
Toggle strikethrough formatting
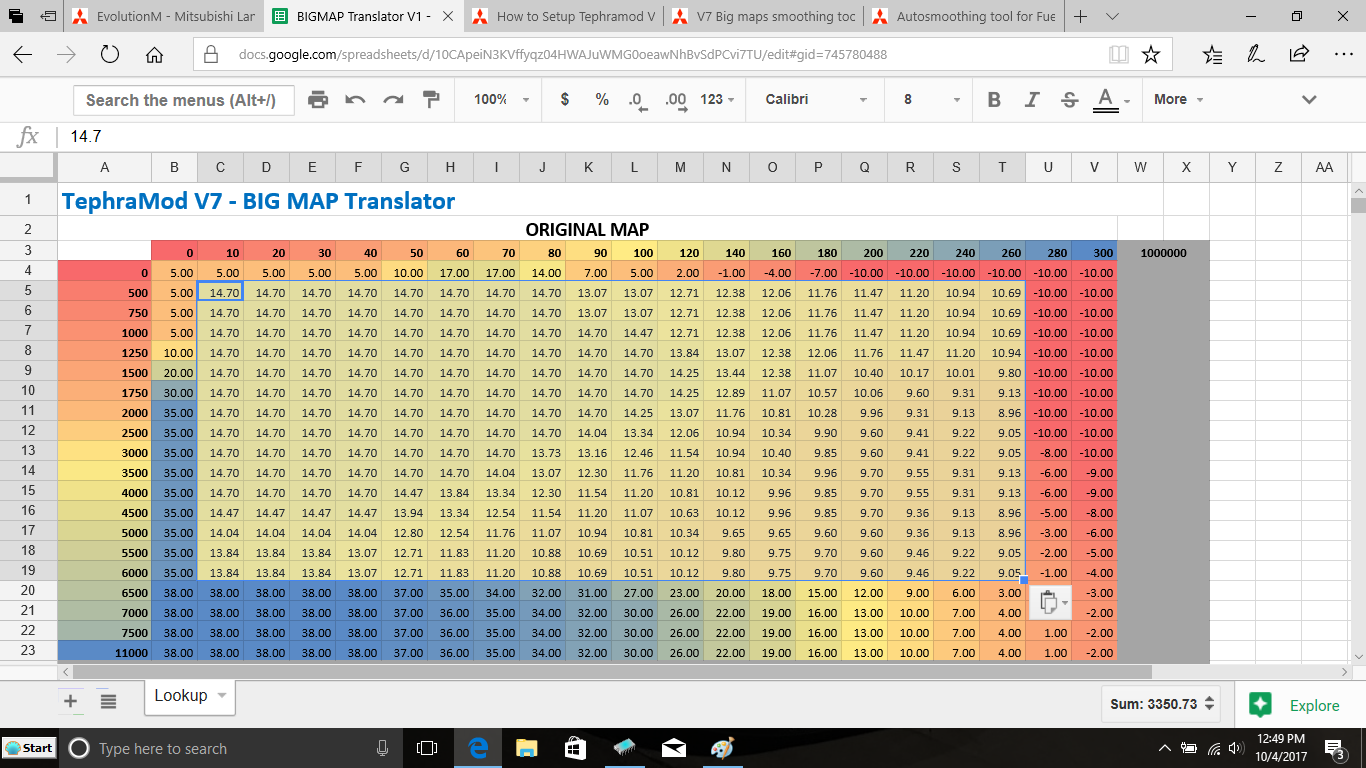[x=1069, y=99]
